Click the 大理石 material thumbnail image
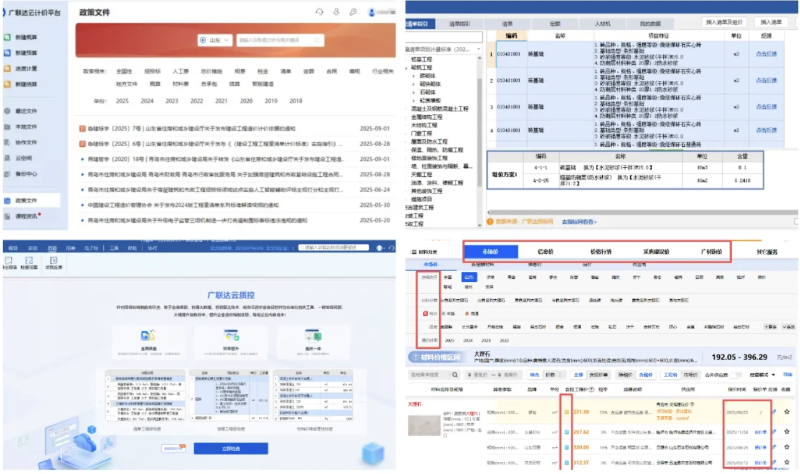 click(x=424, y=425)
